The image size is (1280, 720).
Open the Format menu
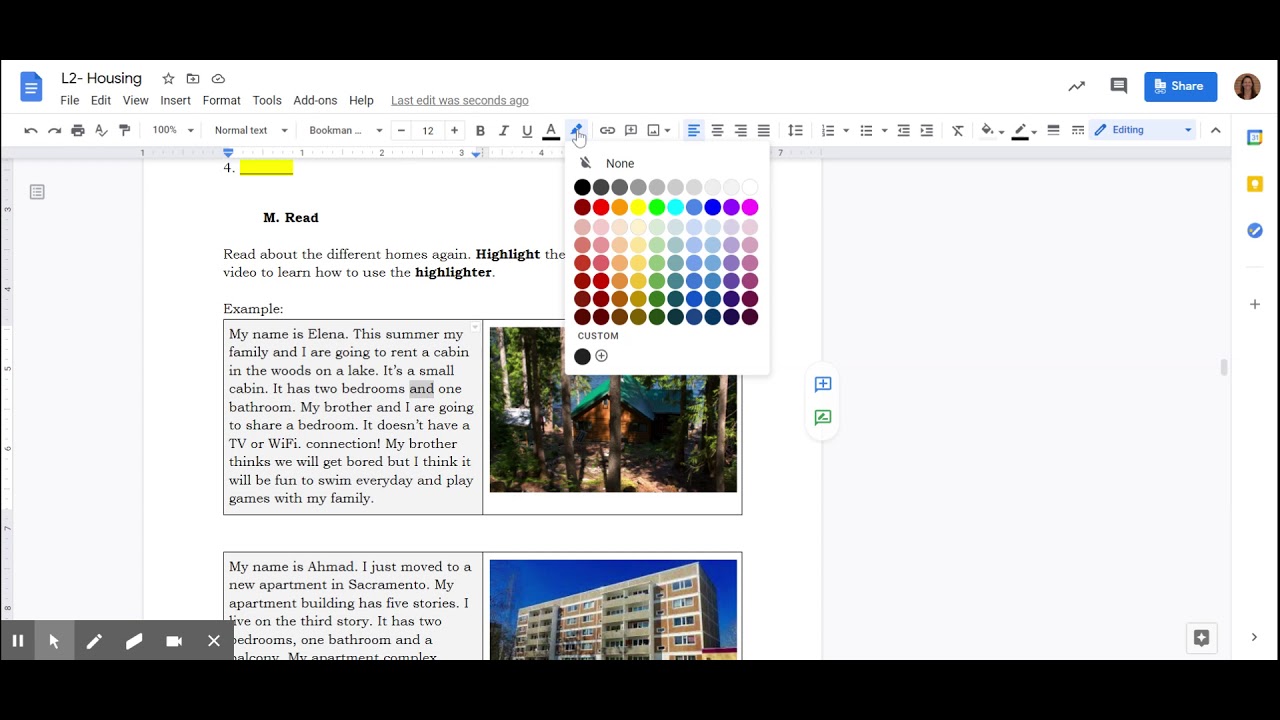coord(222,100)
